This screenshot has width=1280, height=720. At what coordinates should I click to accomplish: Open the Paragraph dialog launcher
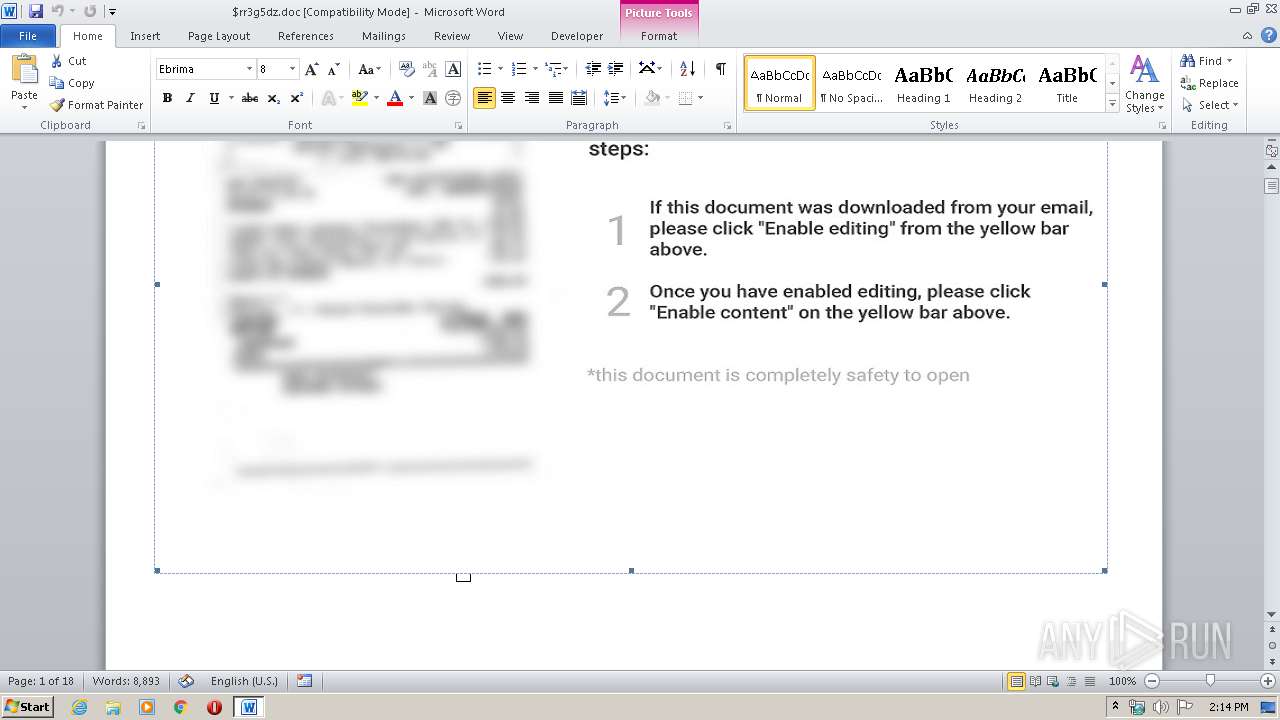(x=730, y=126)
